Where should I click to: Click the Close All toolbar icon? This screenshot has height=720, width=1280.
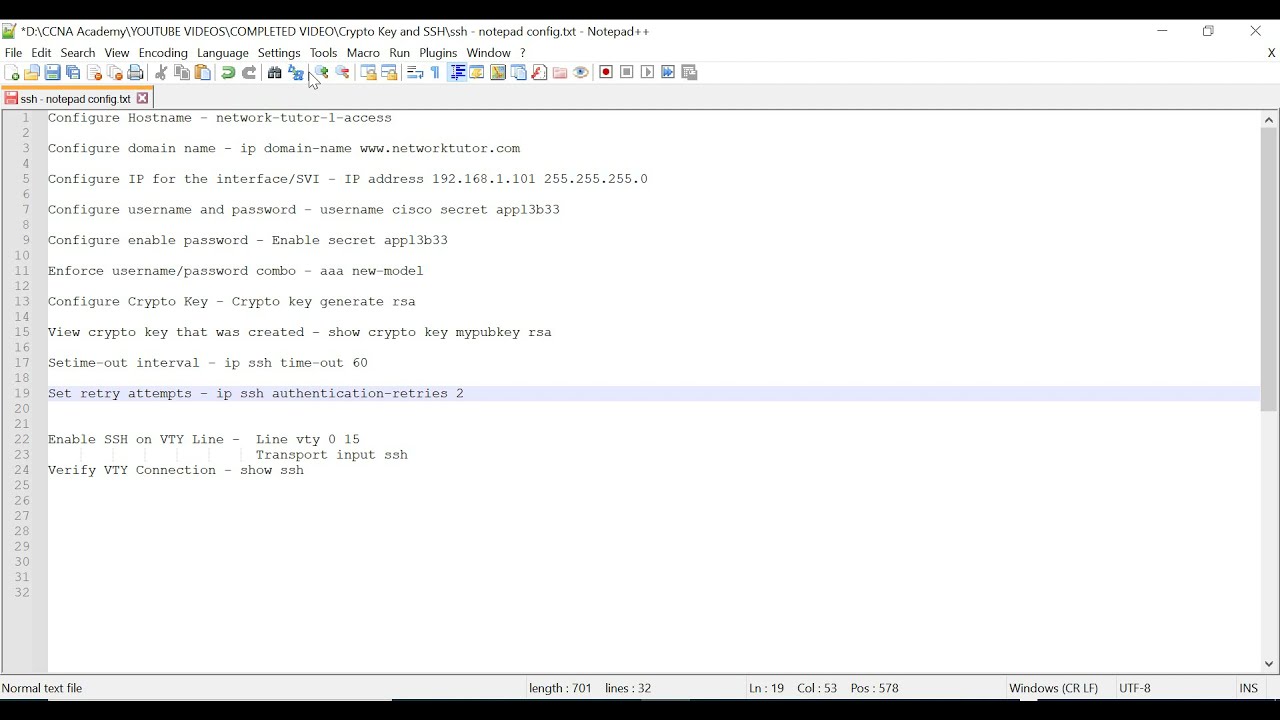[116, 73]
